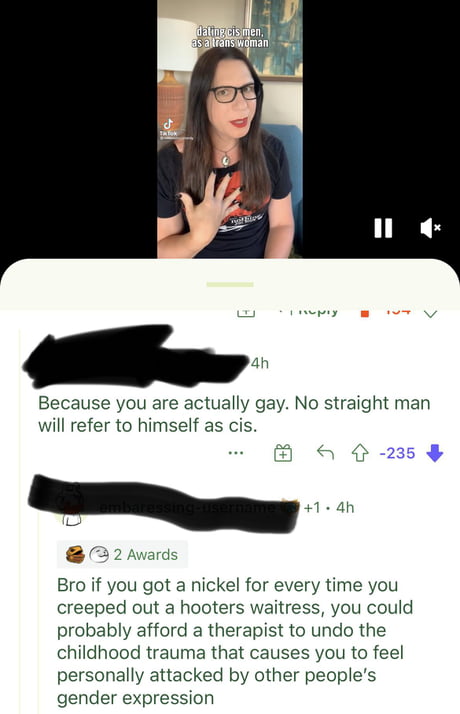Pause the playing TikTok video
Image resolution: width=460 pixels, height=714 pixels.
click(x=383, y=228)
